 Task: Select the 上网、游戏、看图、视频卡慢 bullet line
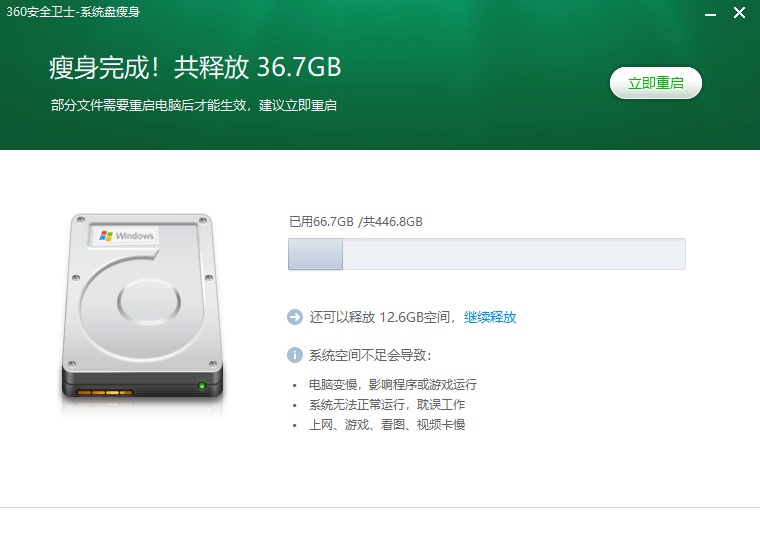coord(387,425)
